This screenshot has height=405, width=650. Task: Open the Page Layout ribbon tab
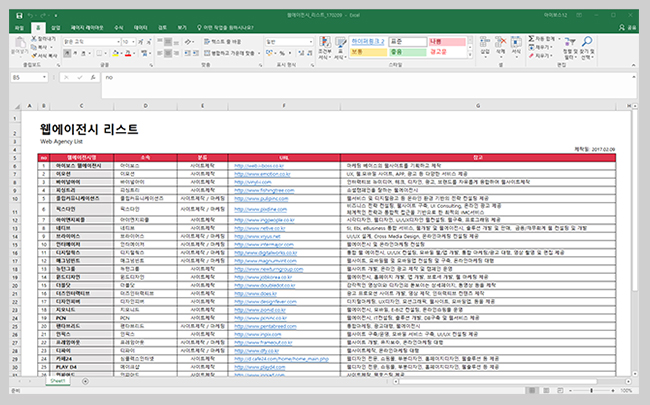[x=87, y=28]
